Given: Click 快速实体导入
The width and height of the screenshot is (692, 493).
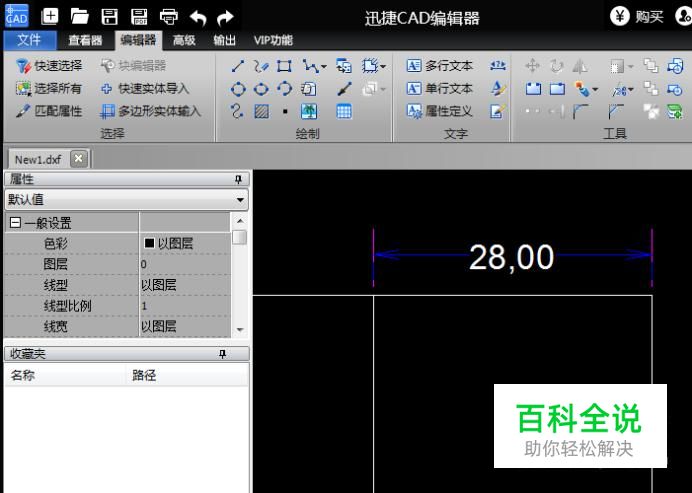Looking at the screenshot, I should coord(145,88).
